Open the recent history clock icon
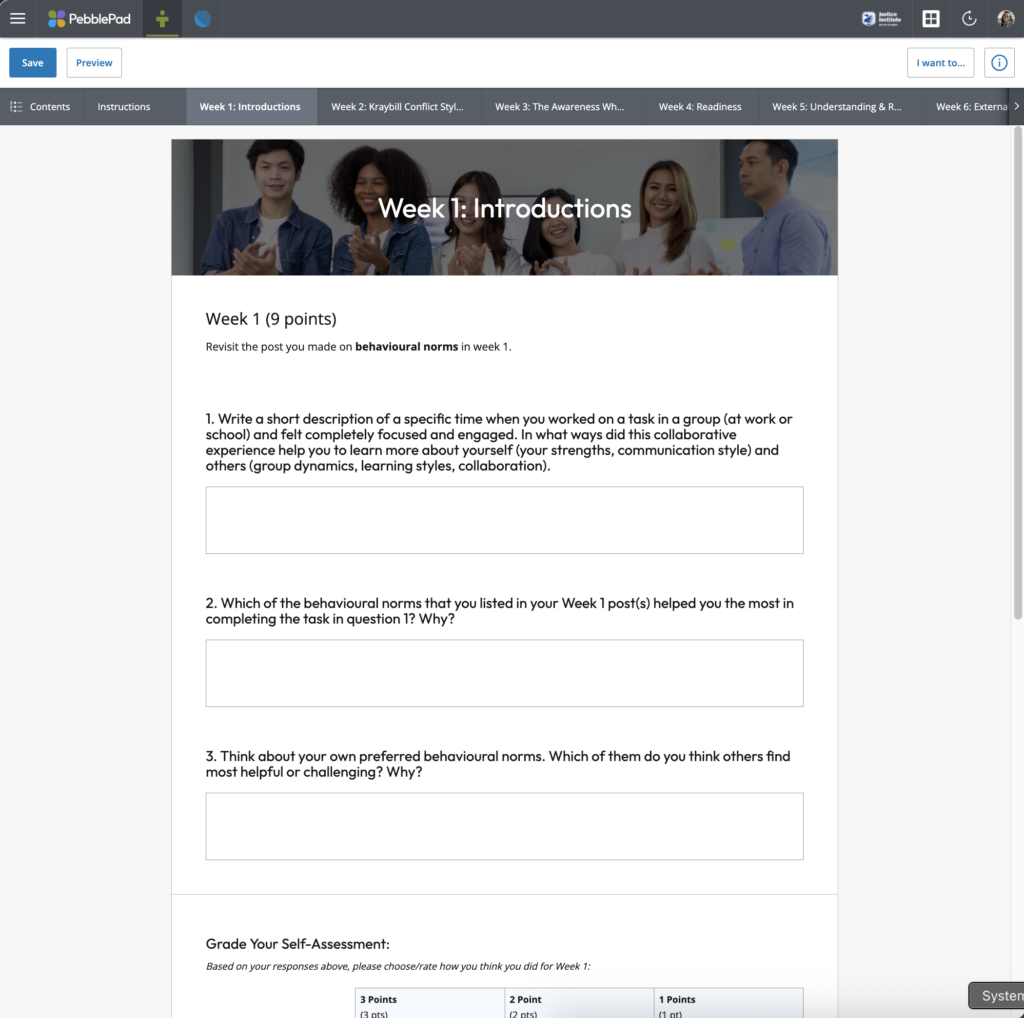The image size is (1024, 1018). (968, 19)
